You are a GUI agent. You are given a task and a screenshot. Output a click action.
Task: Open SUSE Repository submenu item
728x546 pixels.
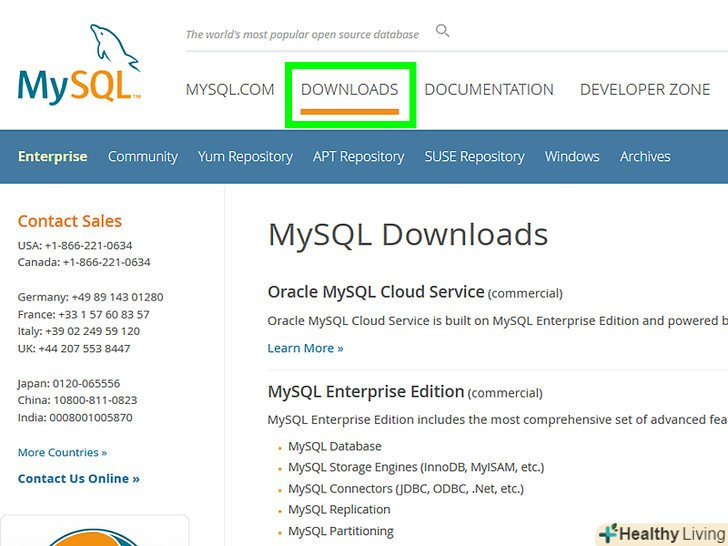(474, 156)
